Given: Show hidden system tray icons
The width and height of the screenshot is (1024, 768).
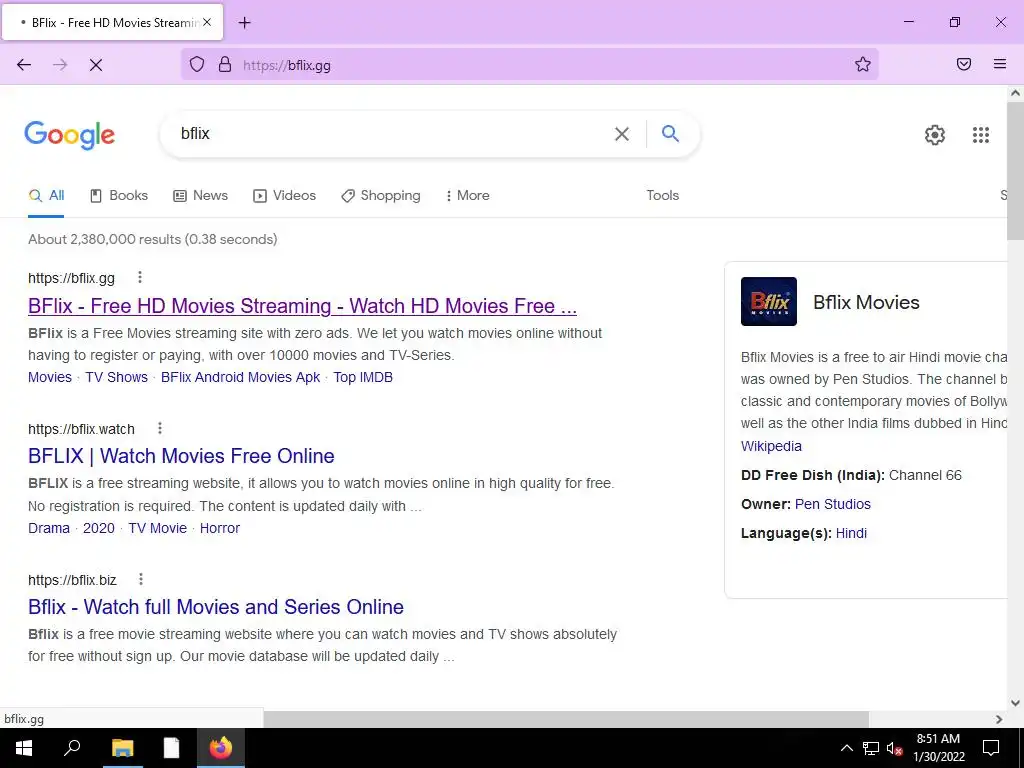Looking at the screenshot, I should tap(846, 748).
